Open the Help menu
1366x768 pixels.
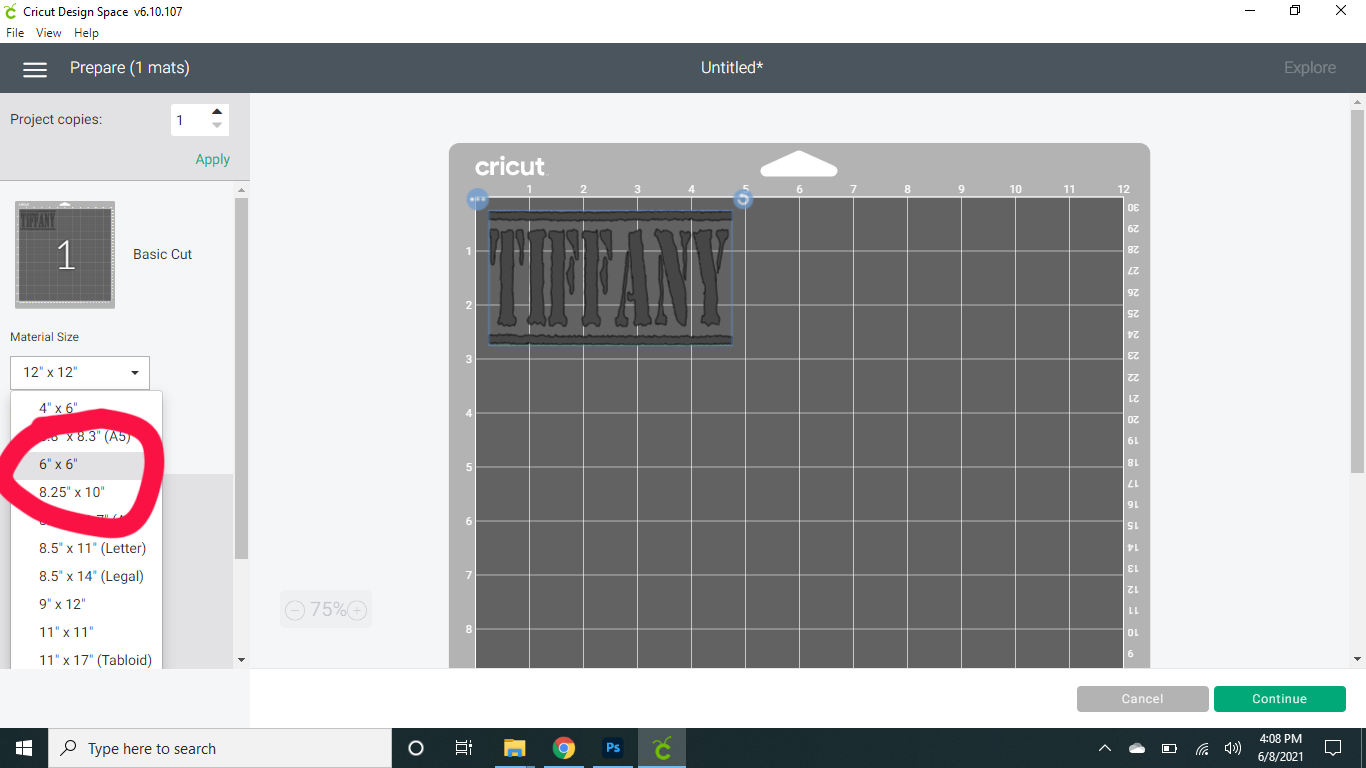coord(87,33)
